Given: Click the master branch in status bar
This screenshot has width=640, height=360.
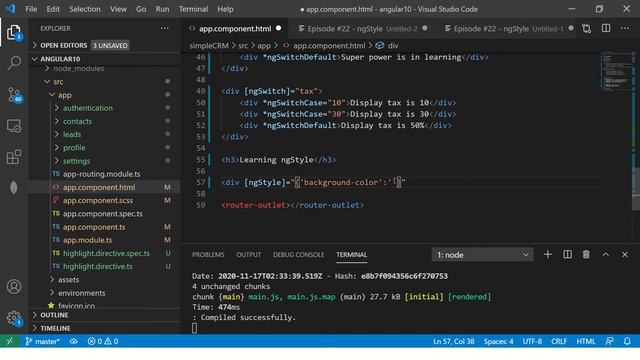Looking at the screenshot, I should 42,341.
